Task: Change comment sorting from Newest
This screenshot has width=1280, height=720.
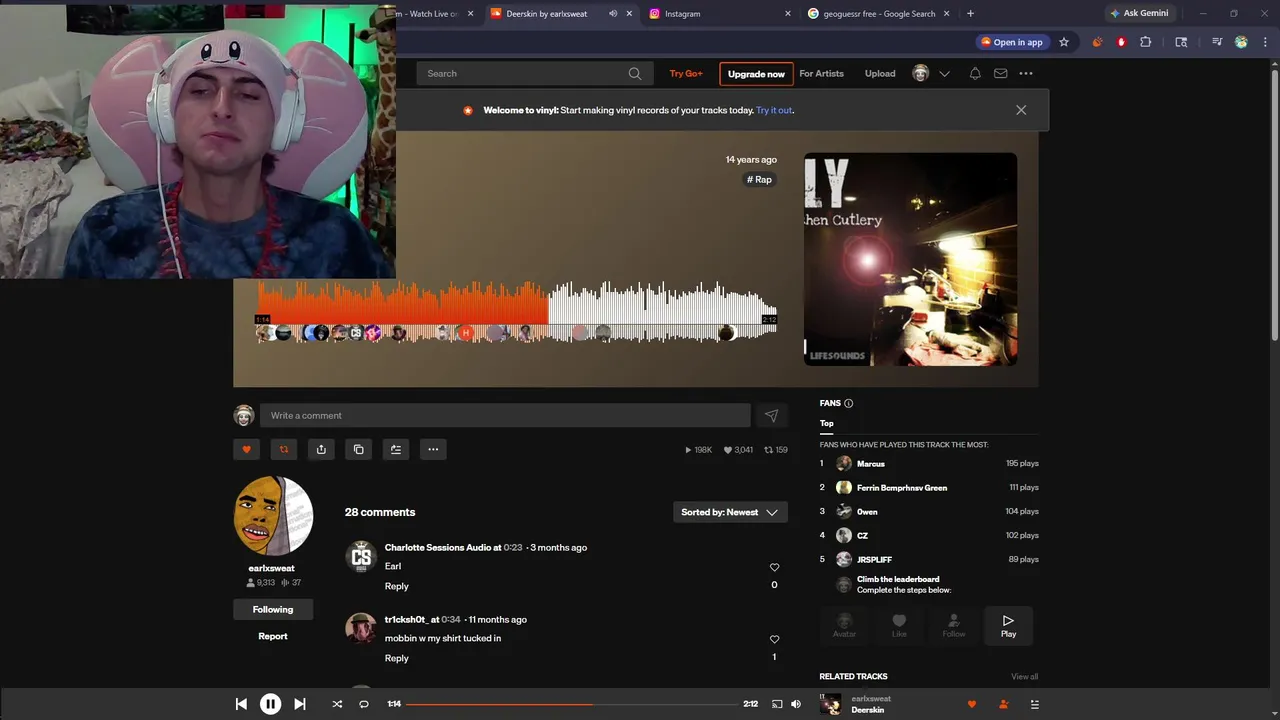Action: [x=730, y=512]
